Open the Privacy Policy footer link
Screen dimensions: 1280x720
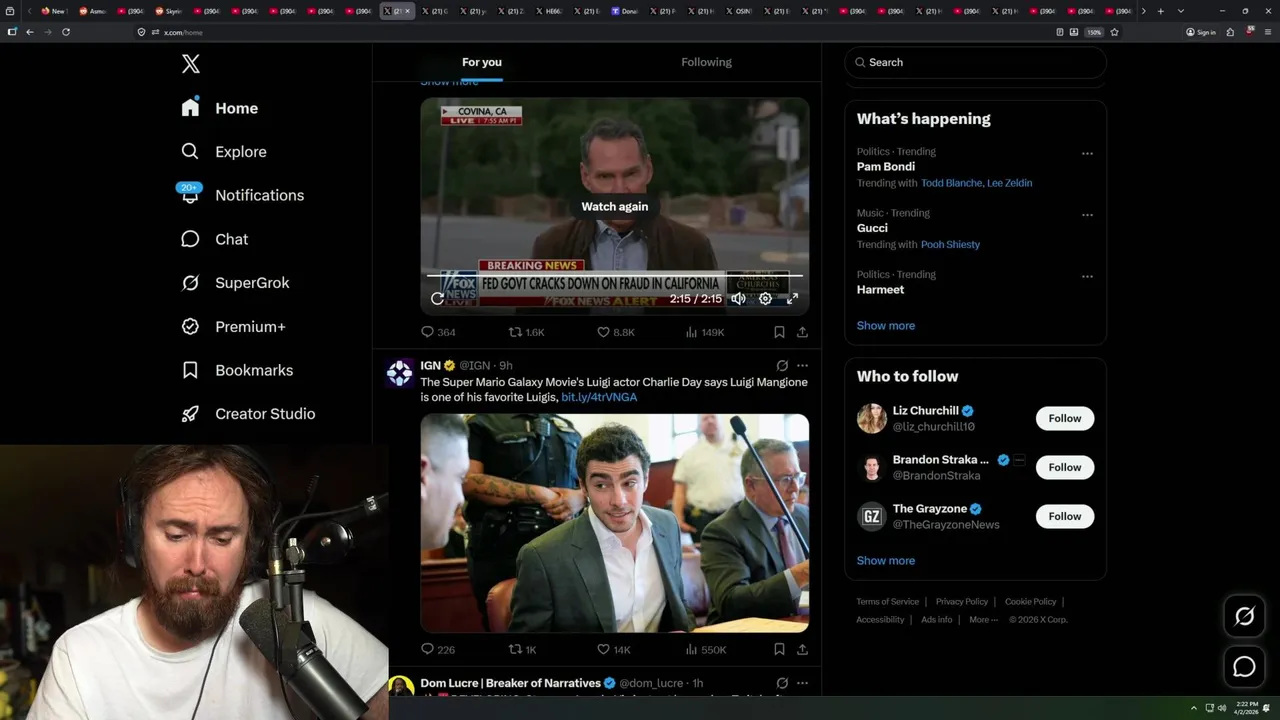coord(962,601)
